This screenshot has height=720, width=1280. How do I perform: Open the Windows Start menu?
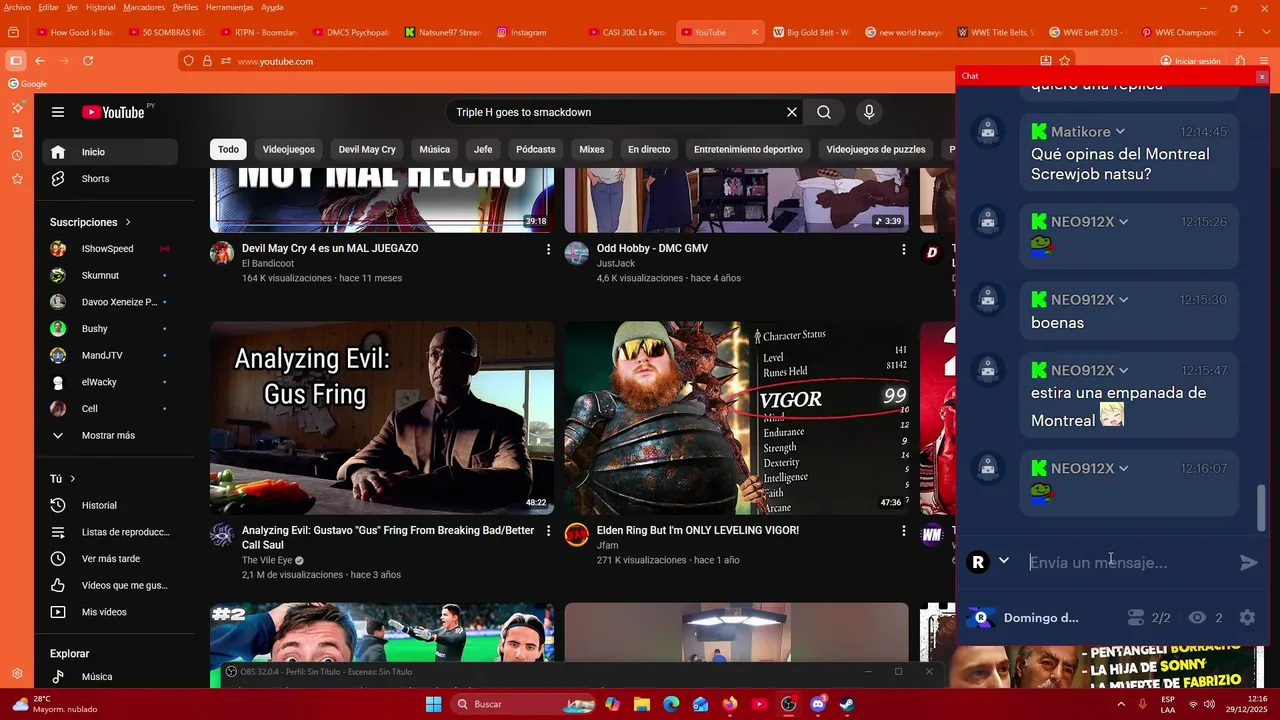pos(433,704)
